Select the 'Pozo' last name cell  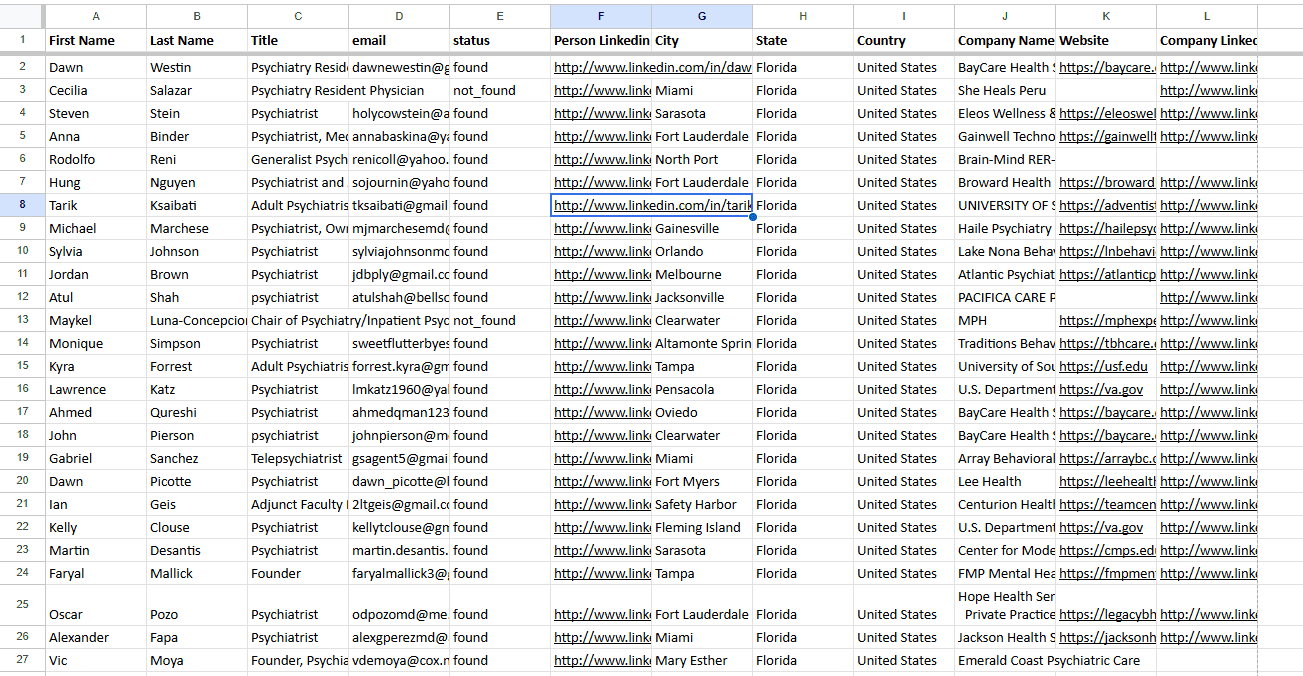pyautogui.click(x=197, y=606)
